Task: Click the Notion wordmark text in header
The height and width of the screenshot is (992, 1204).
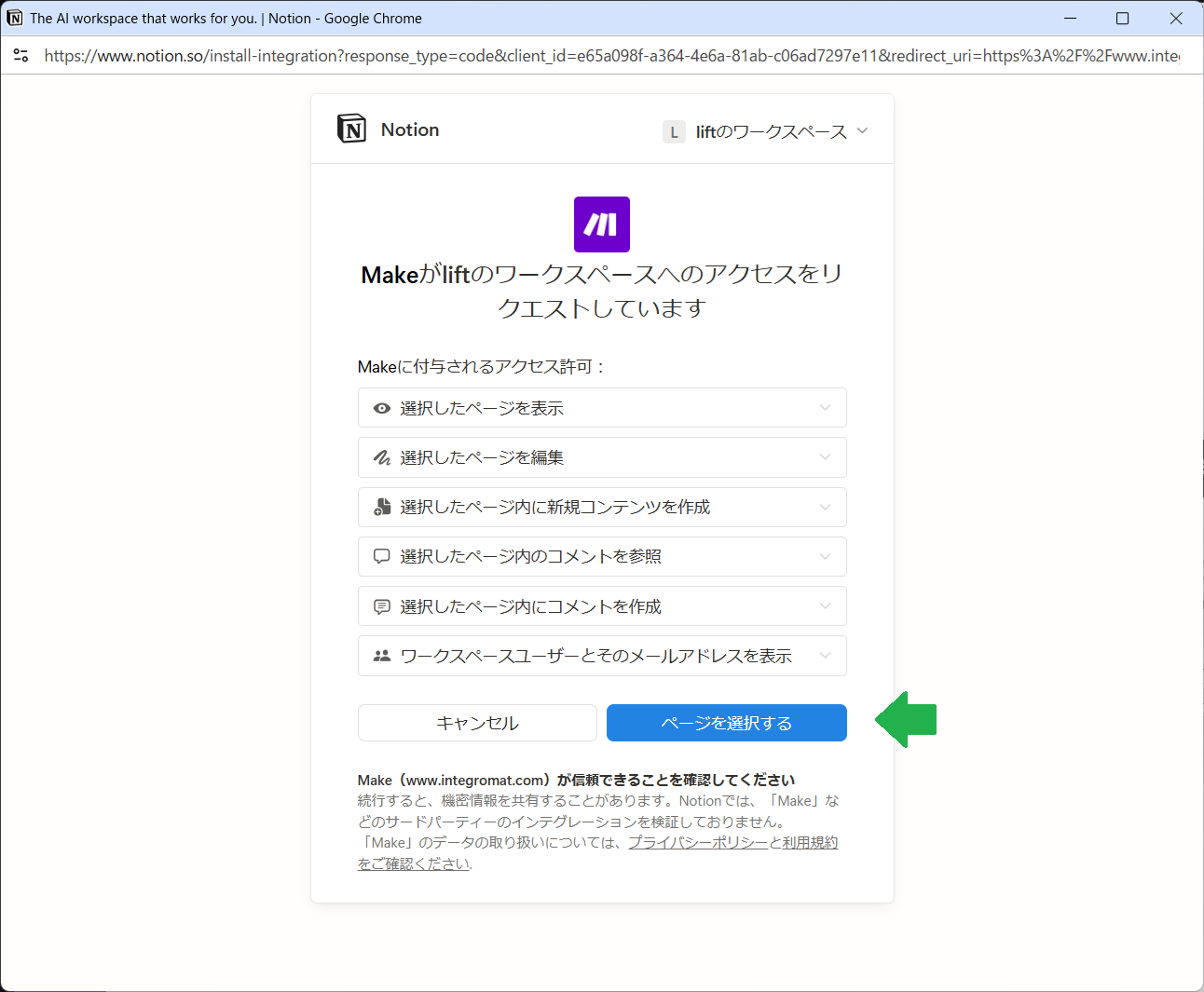Action: (410, 129)
